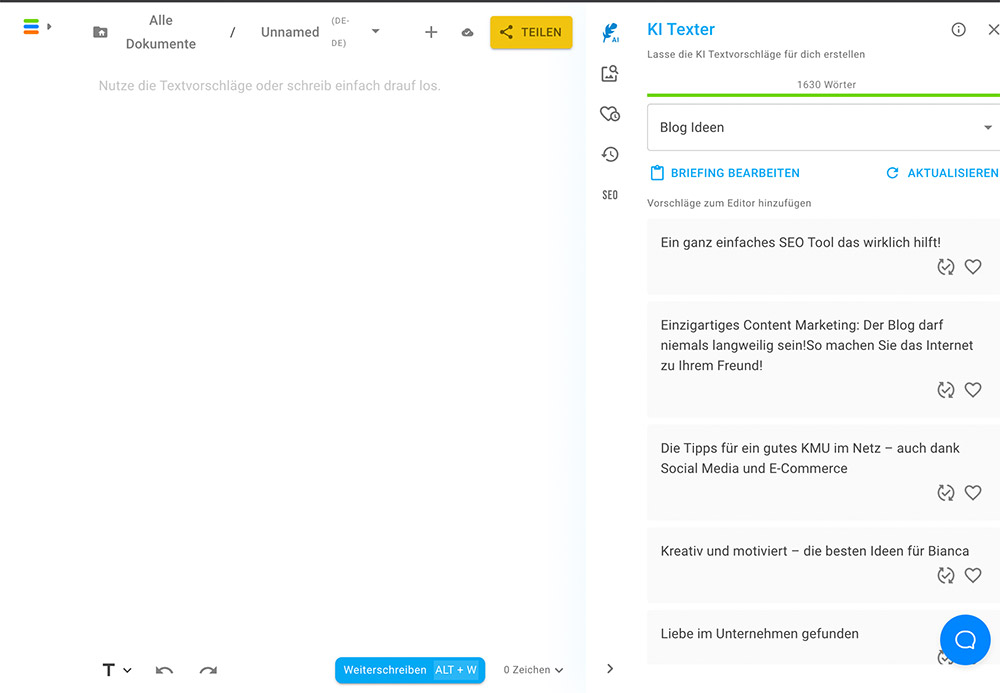Expand the 0 Zeichen counter dropdown
The image size is (1000, 693).
pos(533,670)
